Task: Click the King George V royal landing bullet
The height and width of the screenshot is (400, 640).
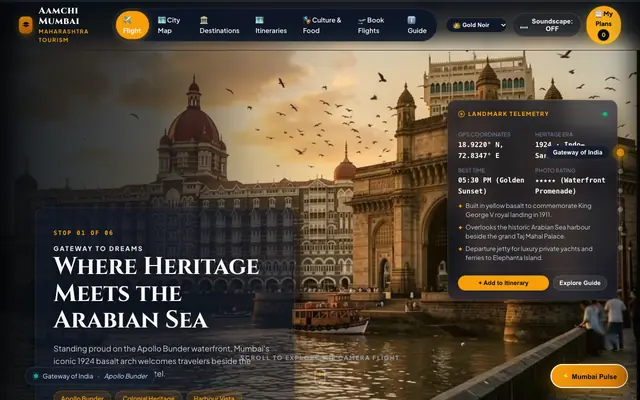Action: tap(528, 210)
